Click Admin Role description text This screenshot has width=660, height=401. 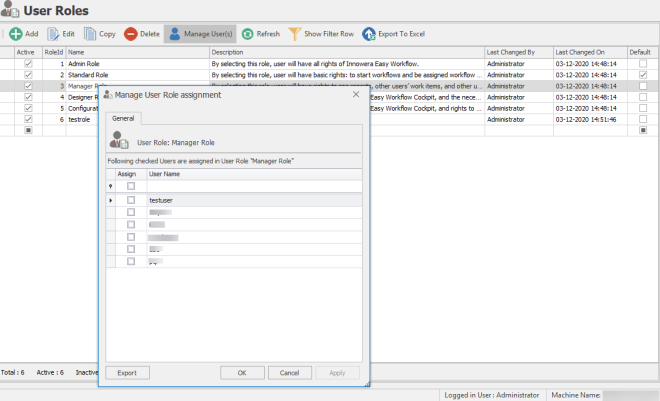click(315, 64)
